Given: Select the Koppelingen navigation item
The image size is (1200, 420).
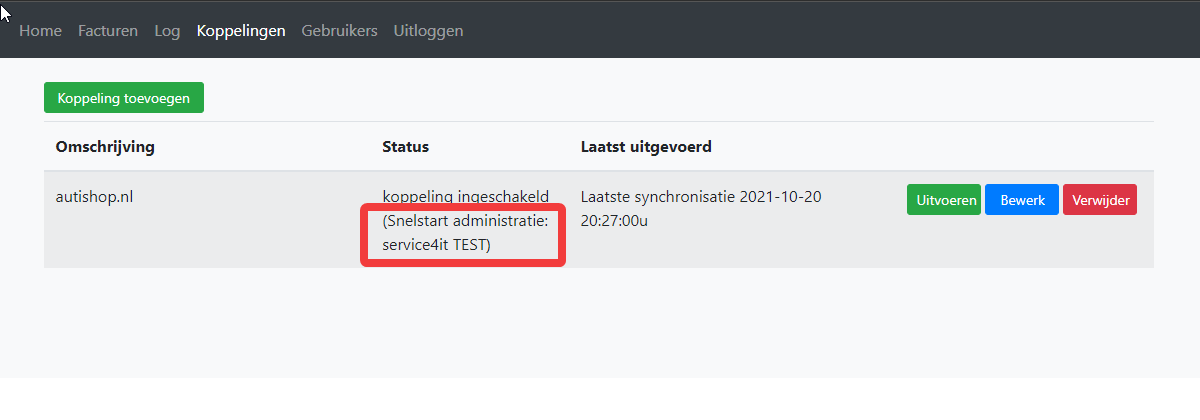Looking at the screenshot, I should pos(241,31).
